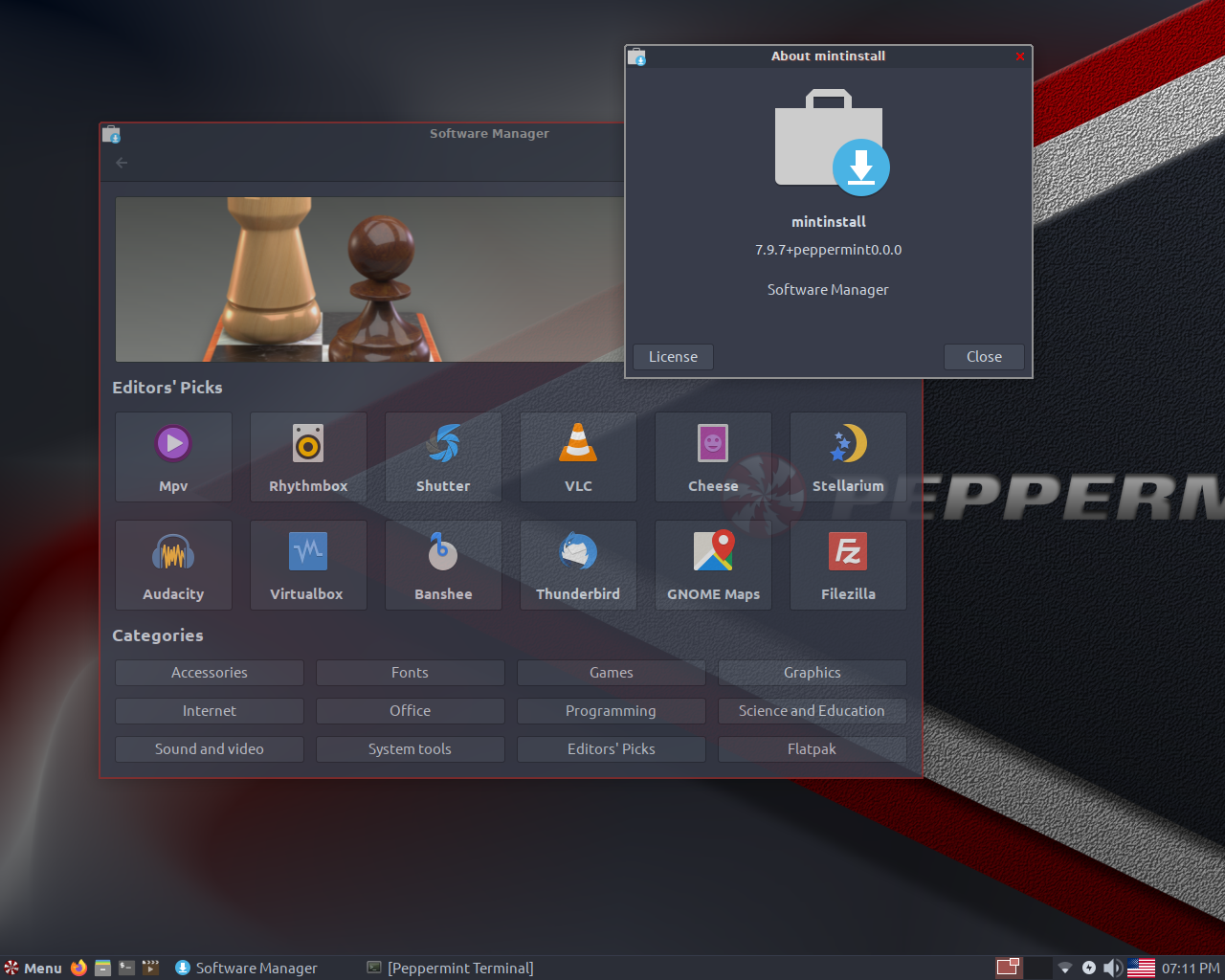Open the file manager taskbar launcher
1225x980 pixels.
pos(102,968)
